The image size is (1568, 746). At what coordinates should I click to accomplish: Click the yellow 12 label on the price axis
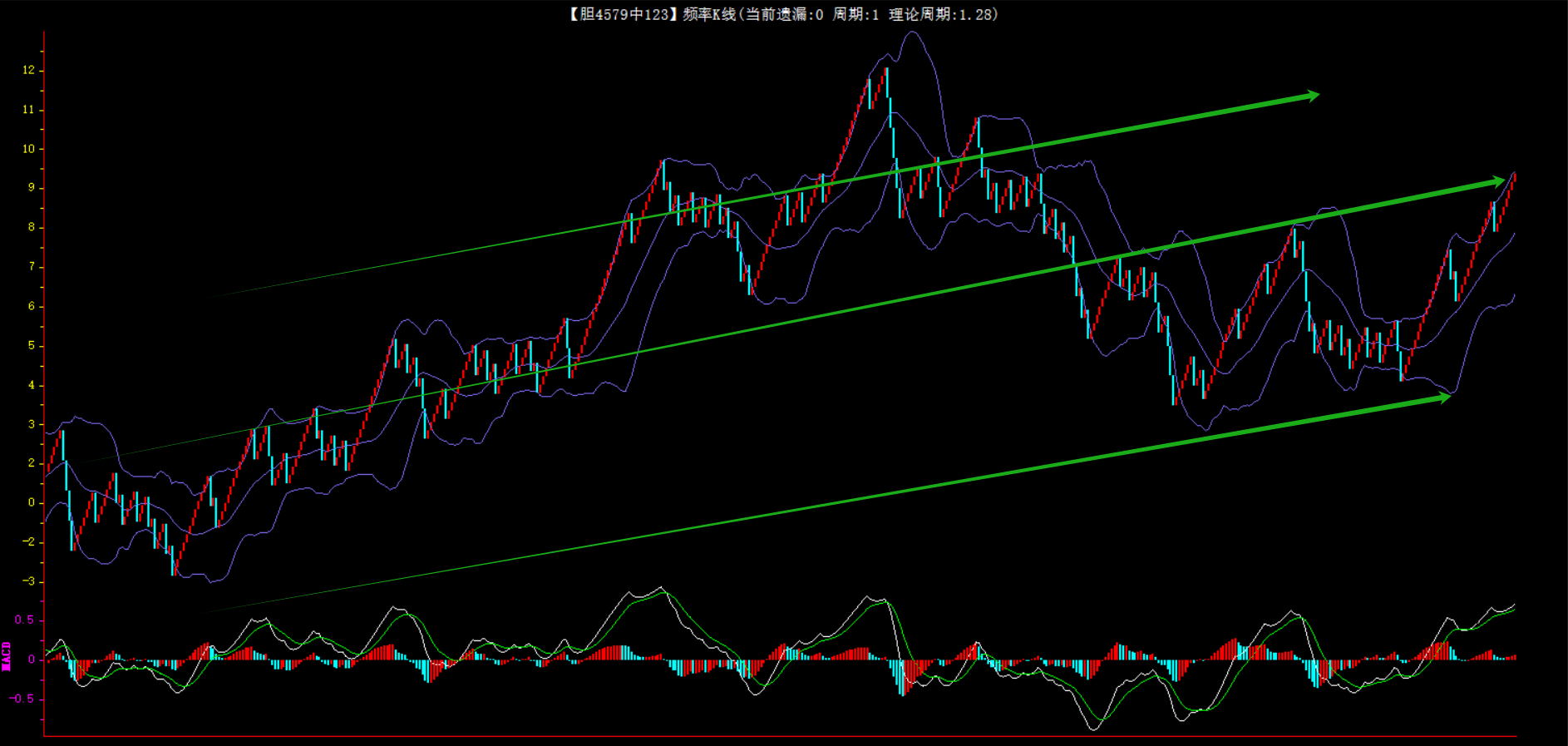pos(29,70)
